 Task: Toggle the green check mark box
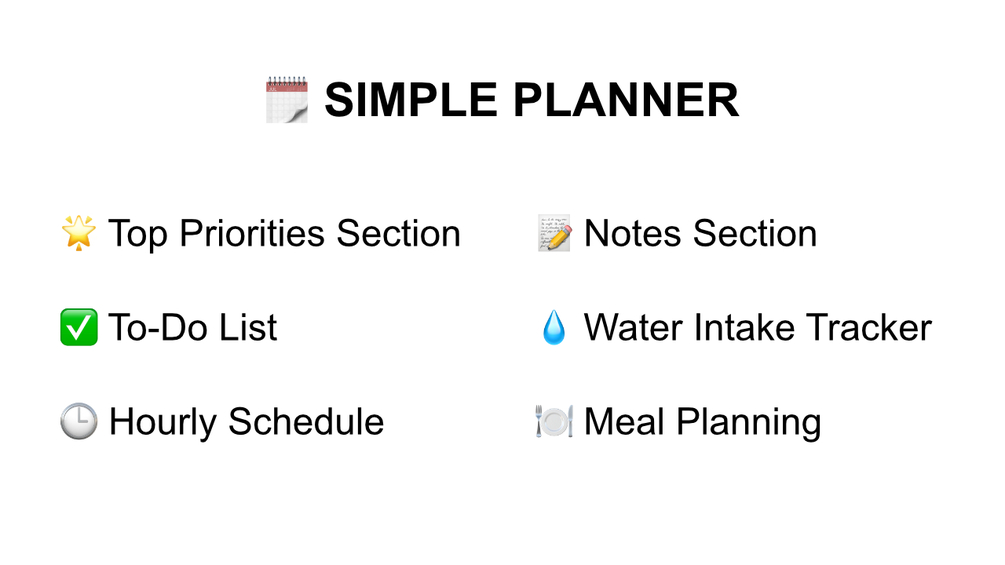[x=79, y=328]
